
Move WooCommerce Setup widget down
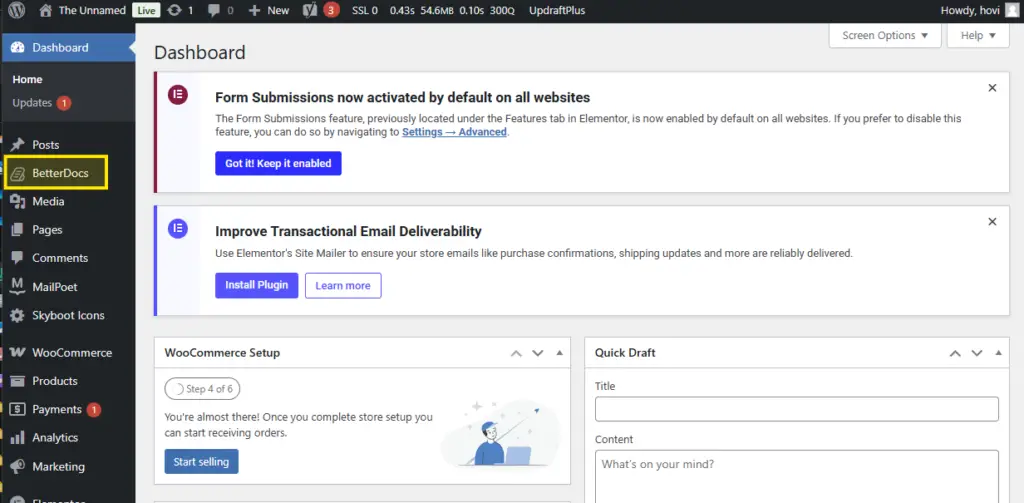537,353
